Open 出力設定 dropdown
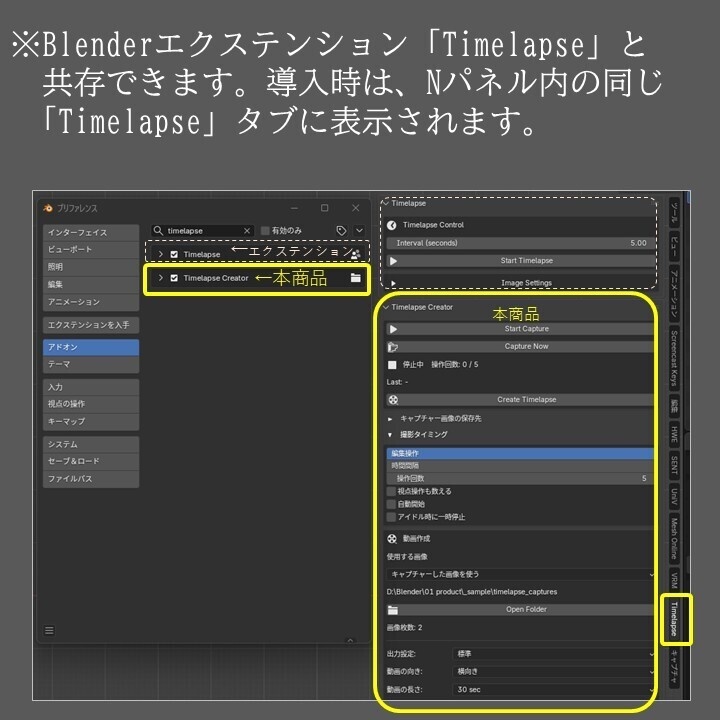Image resolution: width=720 pixels, height=720 pixels. point(554,653)
